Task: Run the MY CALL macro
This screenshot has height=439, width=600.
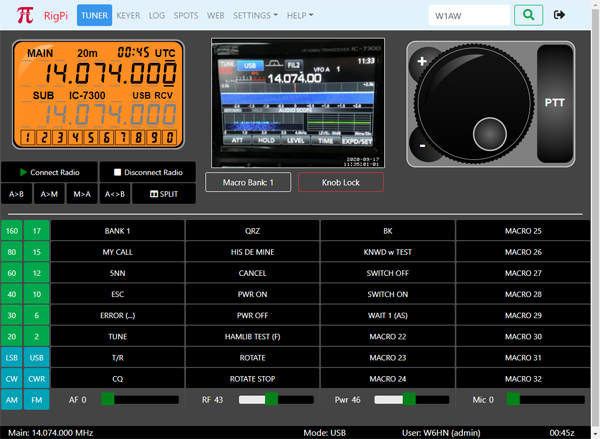Action: tap(117, 252)
